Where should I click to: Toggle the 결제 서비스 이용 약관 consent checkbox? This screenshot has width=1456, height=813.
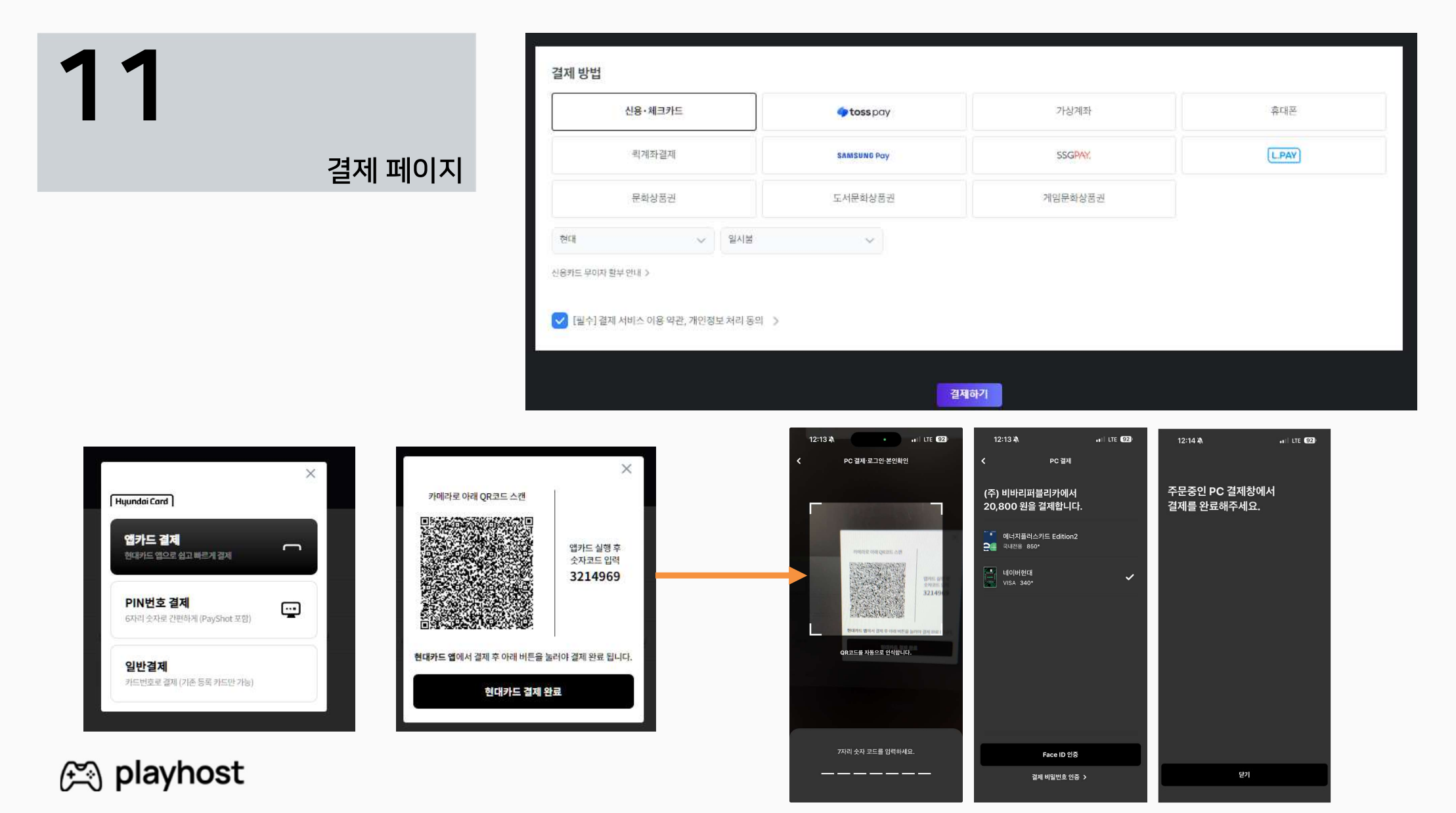click(560, 320)
